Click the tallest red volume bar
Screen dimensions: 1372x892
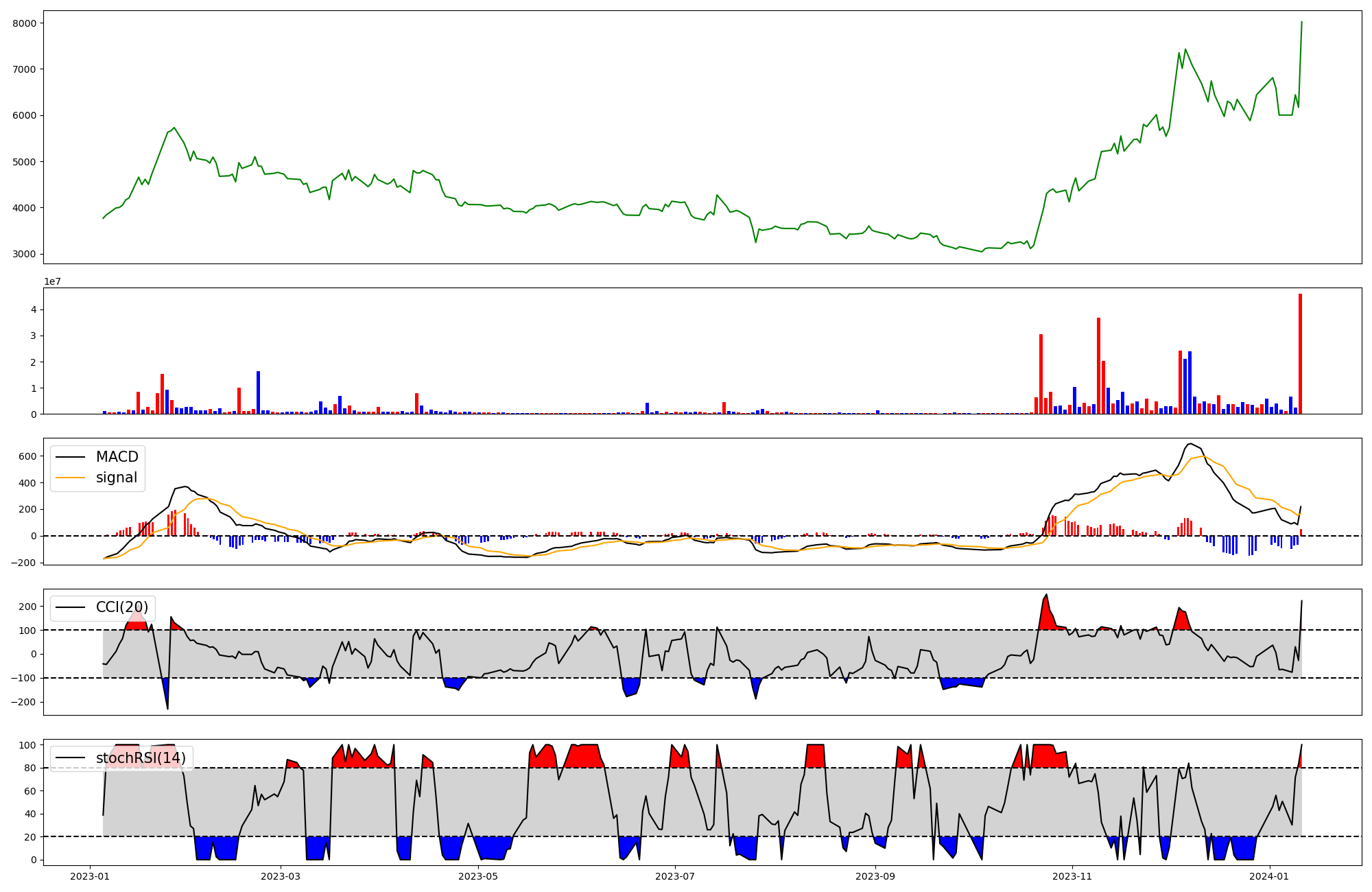click(1300, 353)
